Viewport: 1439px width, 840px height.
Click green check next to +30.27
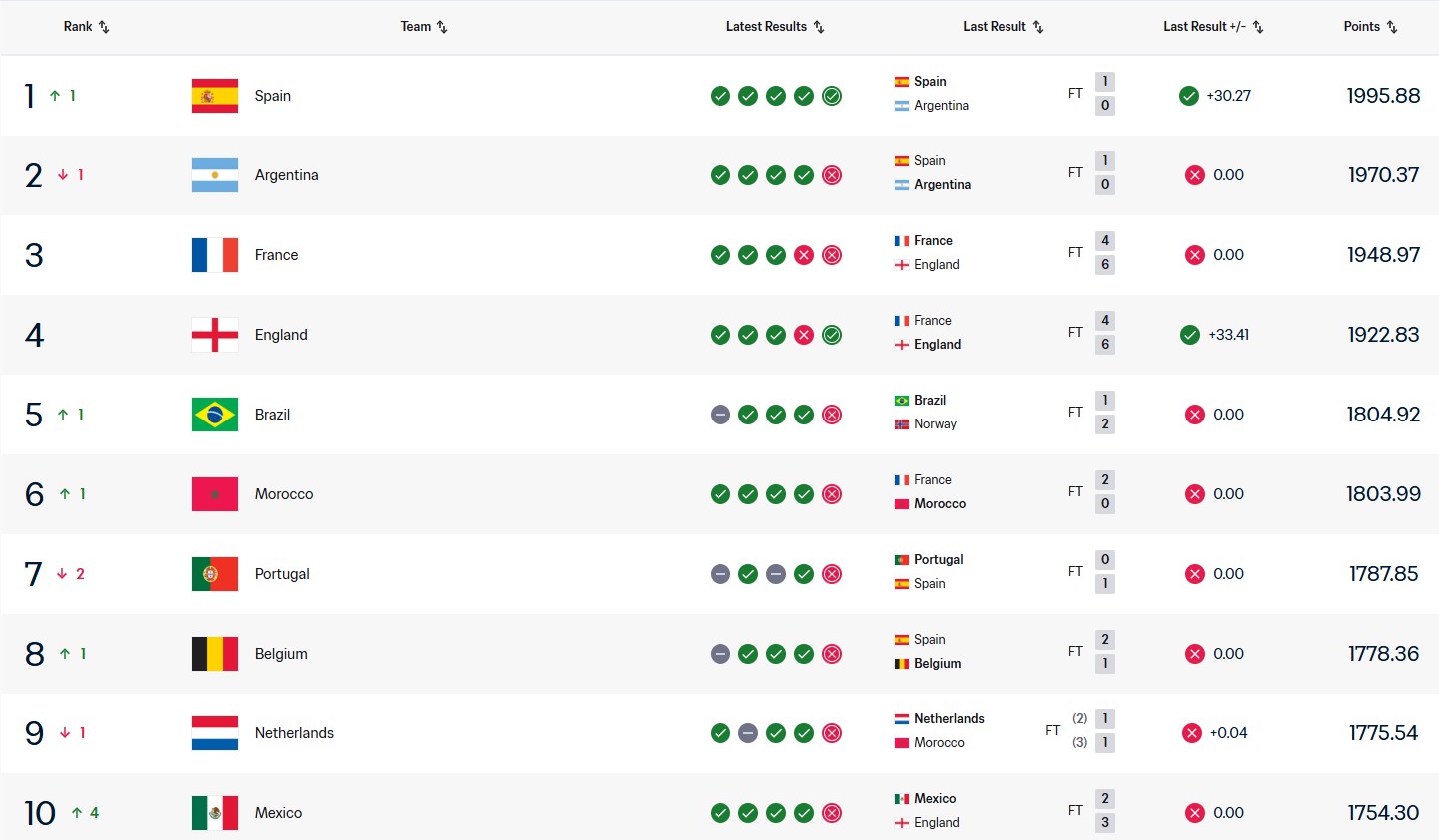tap(1189, 96)
